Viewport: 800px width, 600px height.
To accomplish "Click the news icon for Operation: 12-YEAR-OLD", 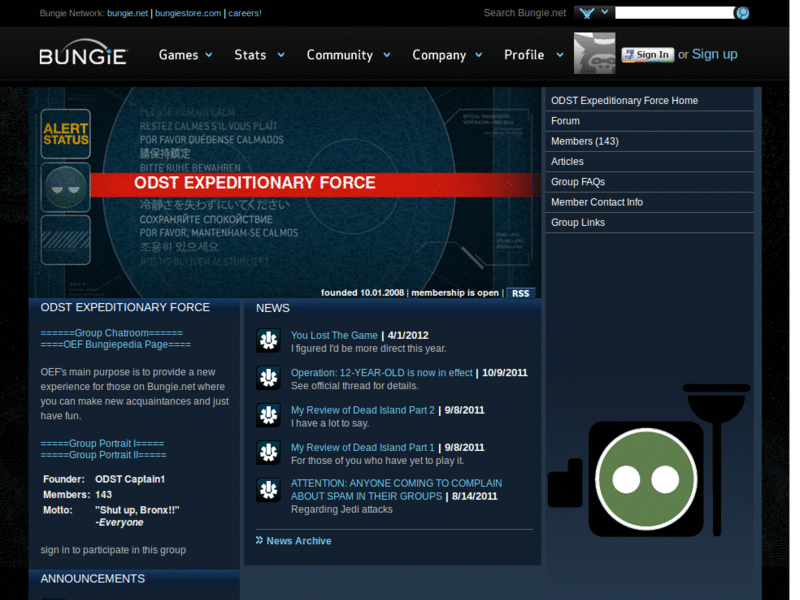I will (x=268, y=378).
